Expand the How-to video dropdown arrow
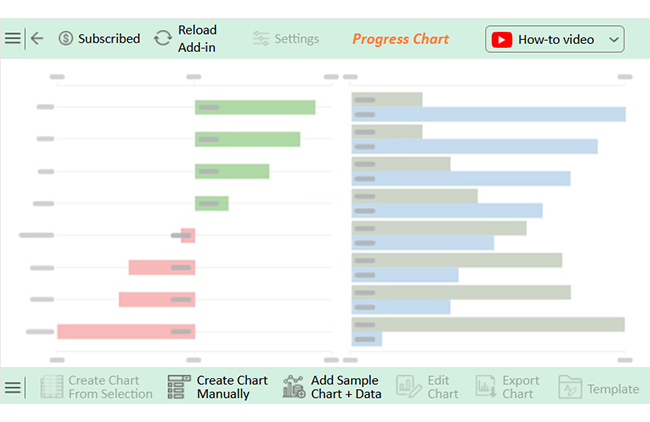Image resolution: width=650 pixels, height=422 pixels. point(613,40)
